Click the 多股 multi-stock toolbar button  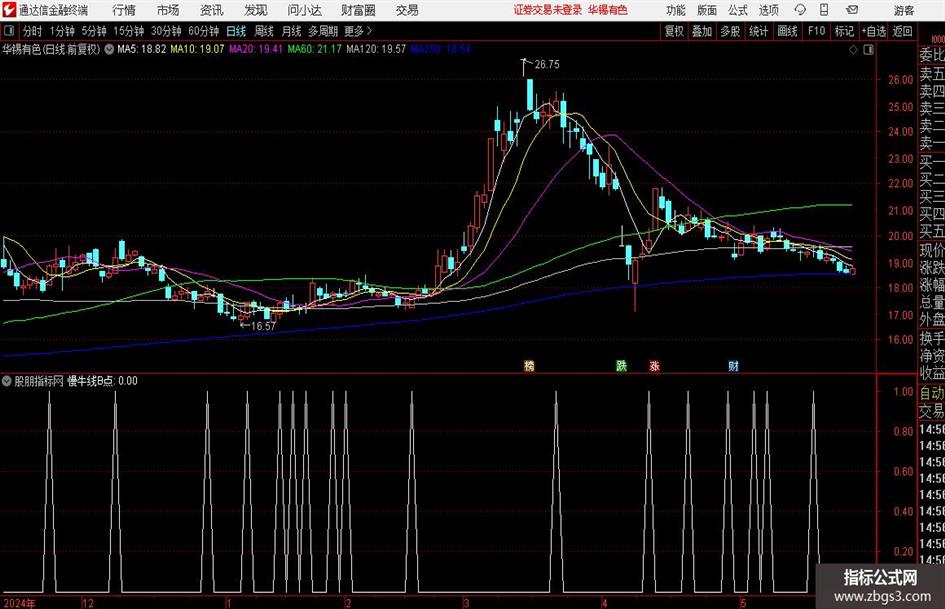click(x=730, y=31)
